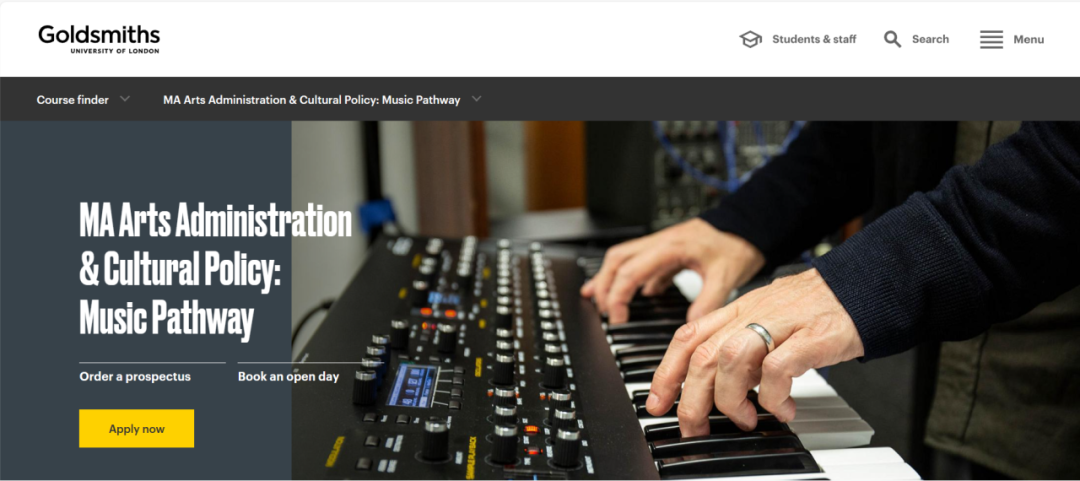Click the graduation cap icon
The width and height of the screenshot is (1080, 481).
[x=751, y=39]
